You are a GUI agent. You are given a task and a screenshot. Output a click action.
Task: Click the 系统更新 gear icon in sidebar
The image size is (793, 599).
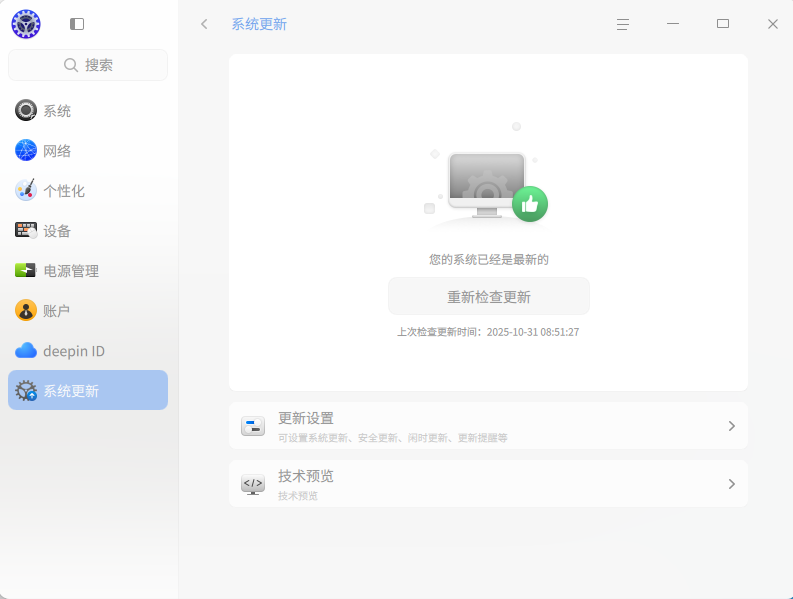tap(26, 390)
